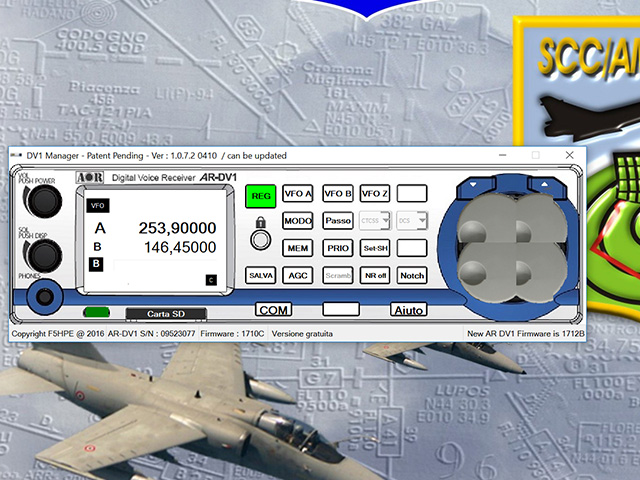Open the COM port settings

(273, 310)
